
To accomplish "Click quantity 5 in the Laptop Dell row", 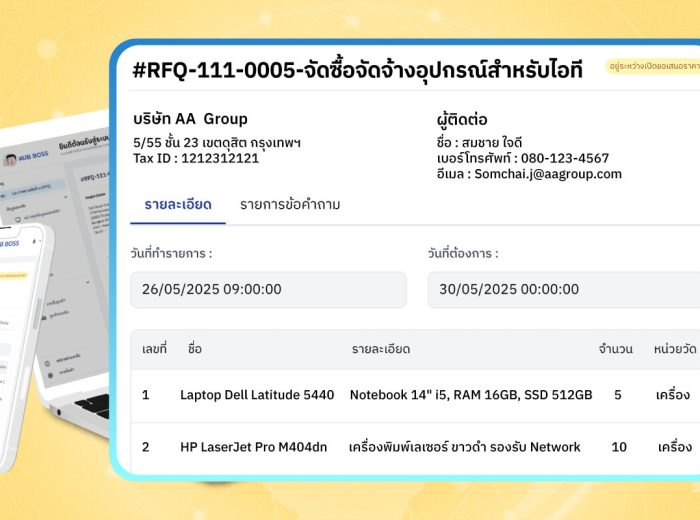I will point(618,395).
